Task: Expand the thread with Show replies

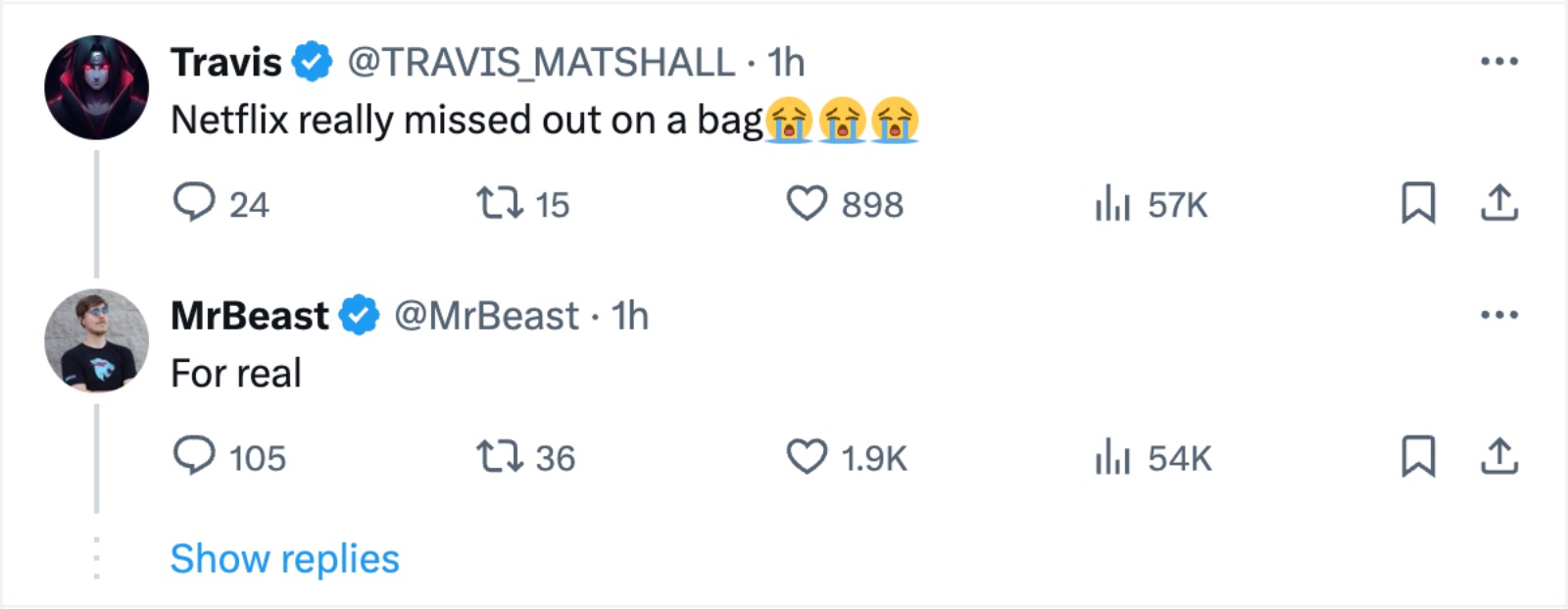Action: 284,559
